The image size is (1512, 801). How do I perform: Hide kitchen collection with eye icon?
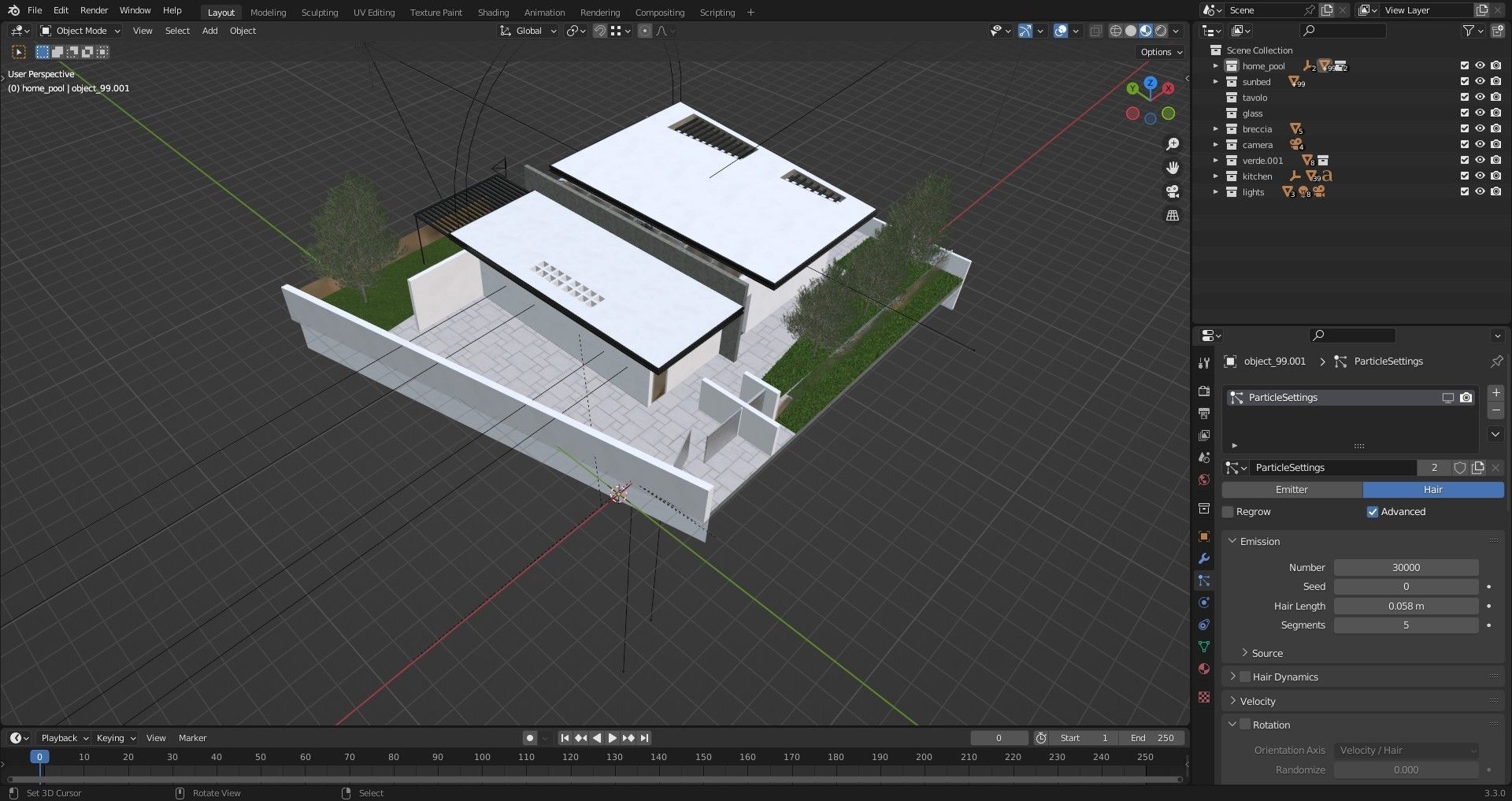click(x=1480, y=176)
